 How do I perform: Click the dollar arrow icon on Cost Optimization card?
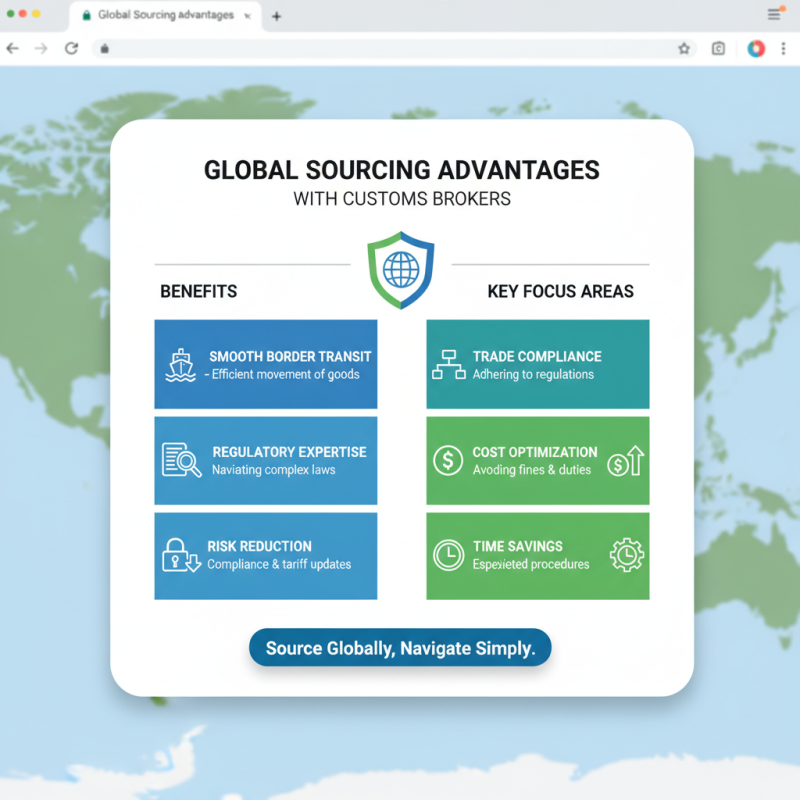pos(626,460)
